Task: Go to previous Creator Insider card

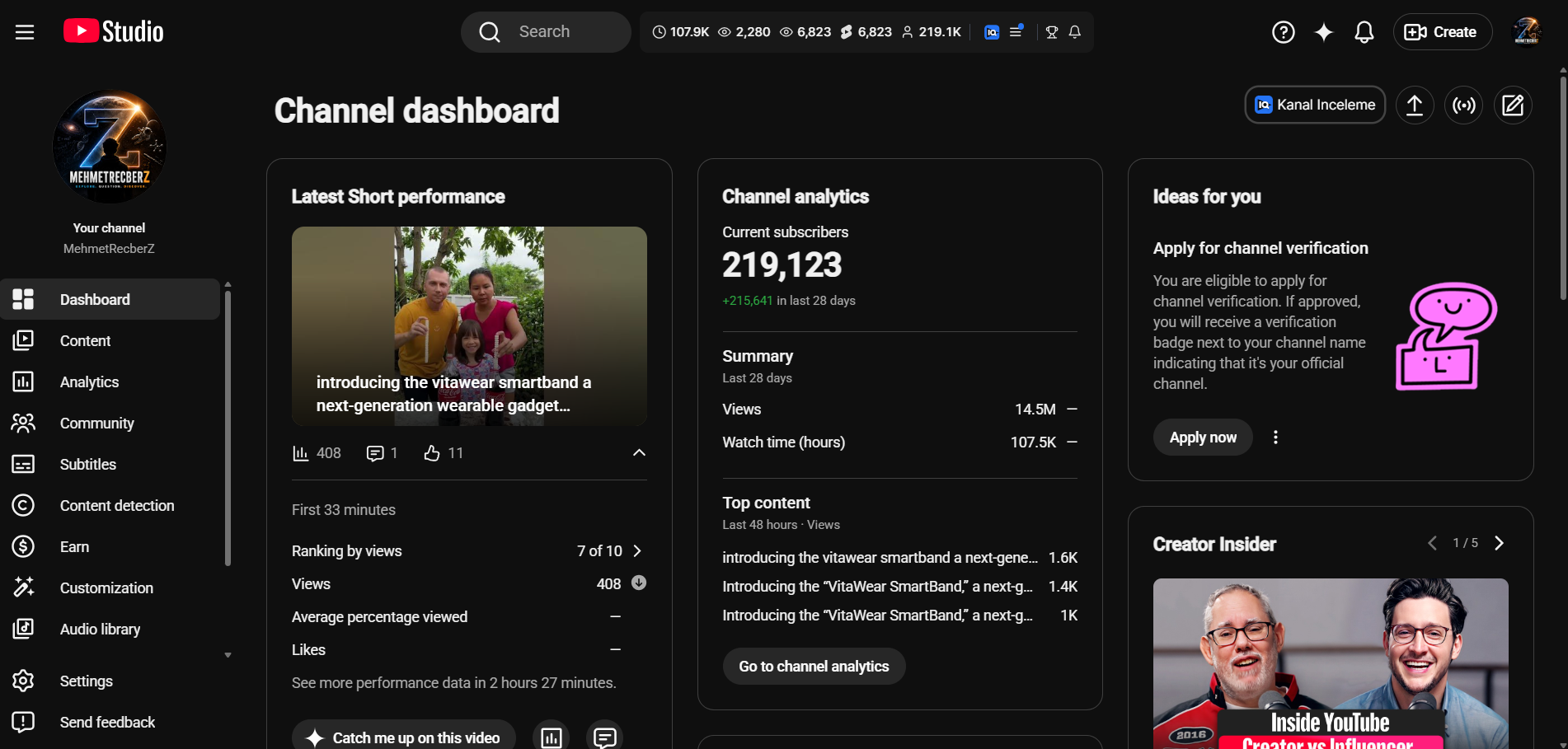Action: [x=1432, y=543]
